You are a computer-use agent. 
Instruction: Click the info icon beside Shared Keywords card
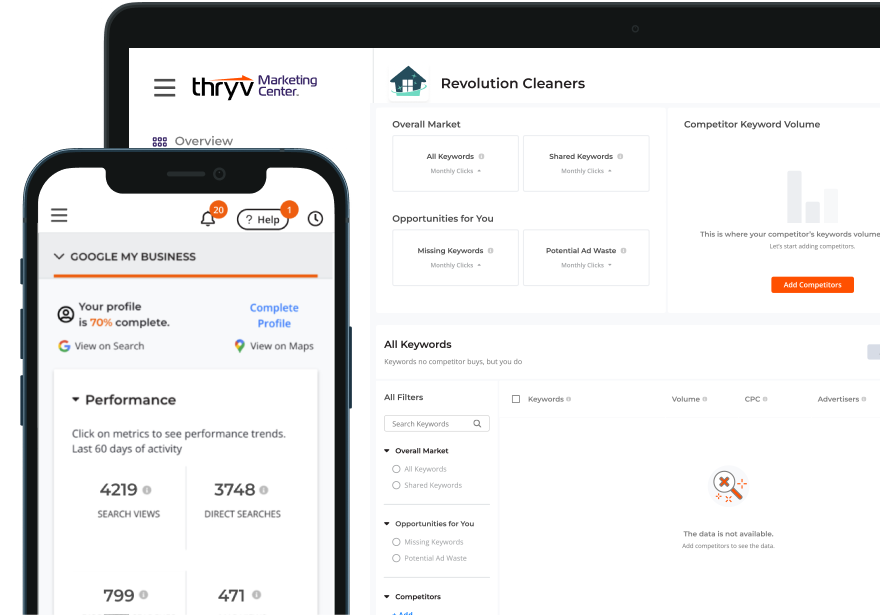[620, 157]
